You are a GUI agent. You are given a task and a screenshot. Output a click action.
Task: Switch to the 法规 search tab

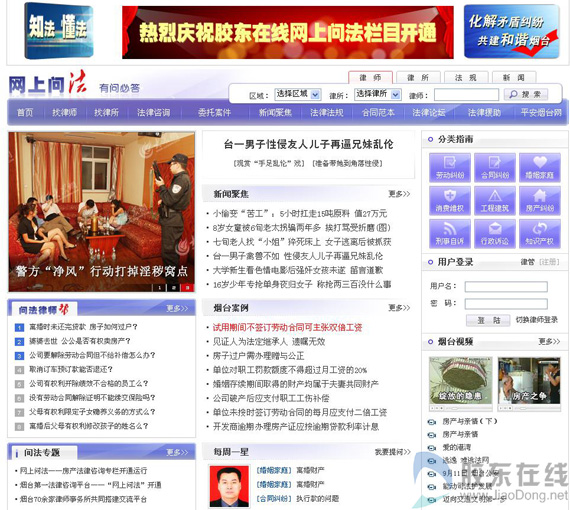click(466, 77)
